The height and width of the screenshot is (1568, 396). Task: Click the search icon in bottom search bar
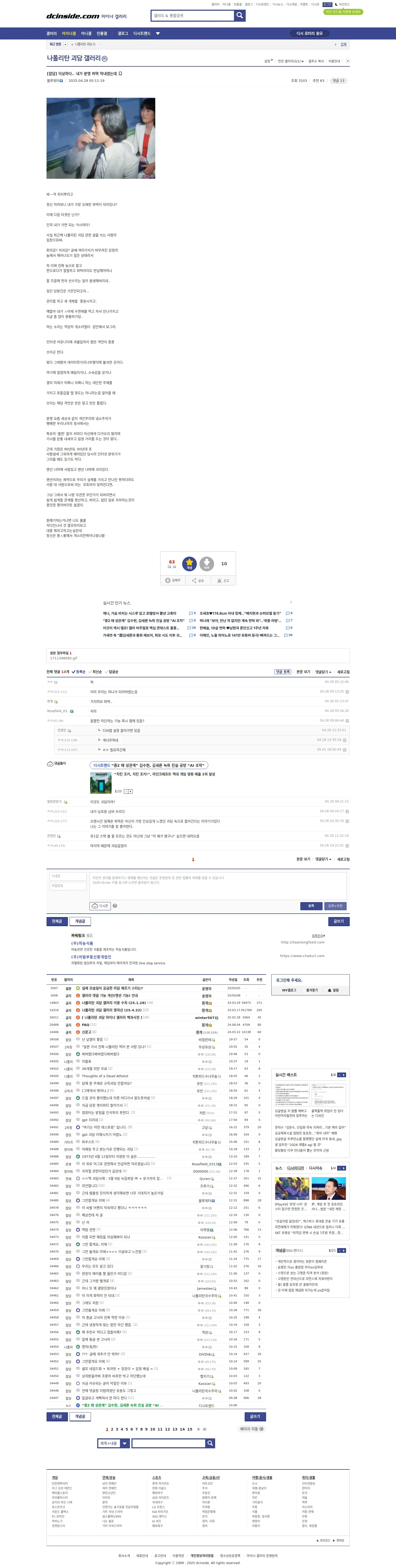click(210, 1443)
